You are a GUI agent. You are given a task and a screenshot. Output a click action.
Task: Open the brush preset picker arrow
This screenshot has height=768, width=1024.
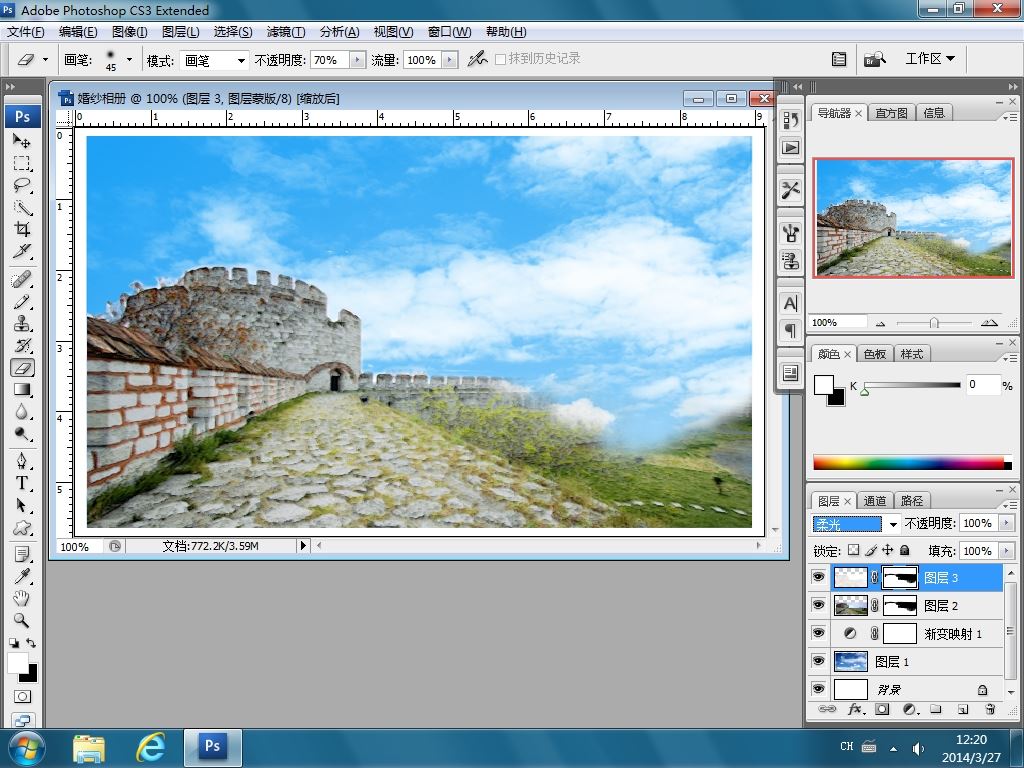(x=129, y=59)
